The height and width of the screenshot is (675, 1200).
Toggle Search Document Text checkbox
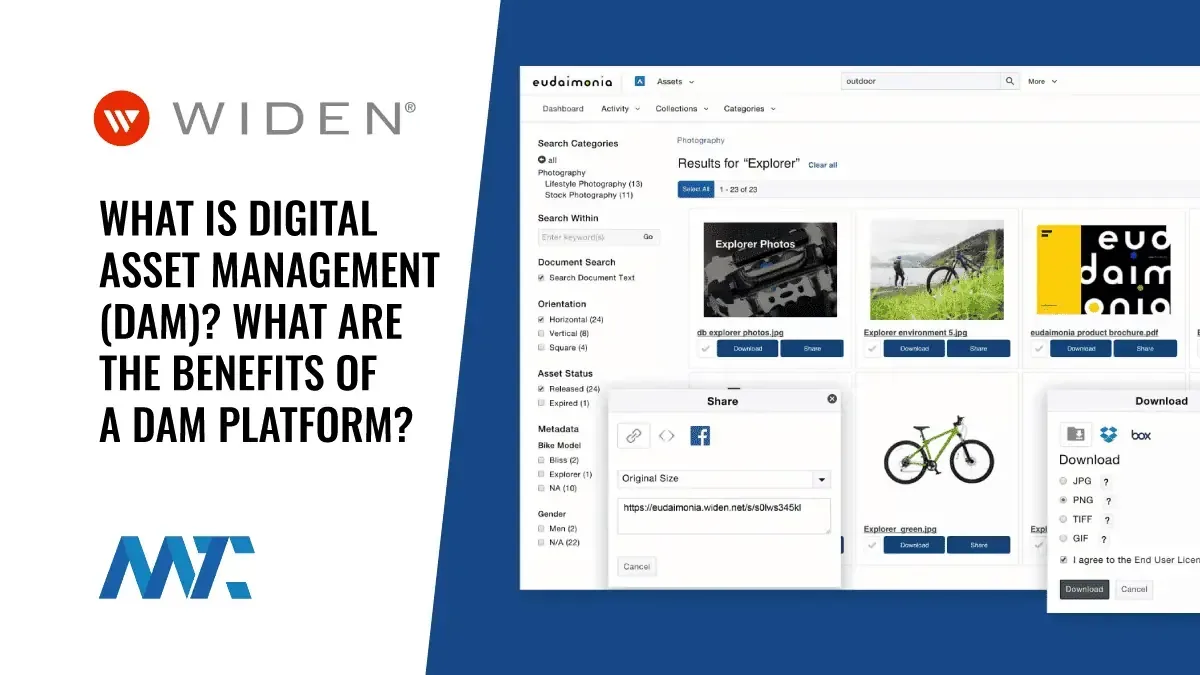coord(542,278)
